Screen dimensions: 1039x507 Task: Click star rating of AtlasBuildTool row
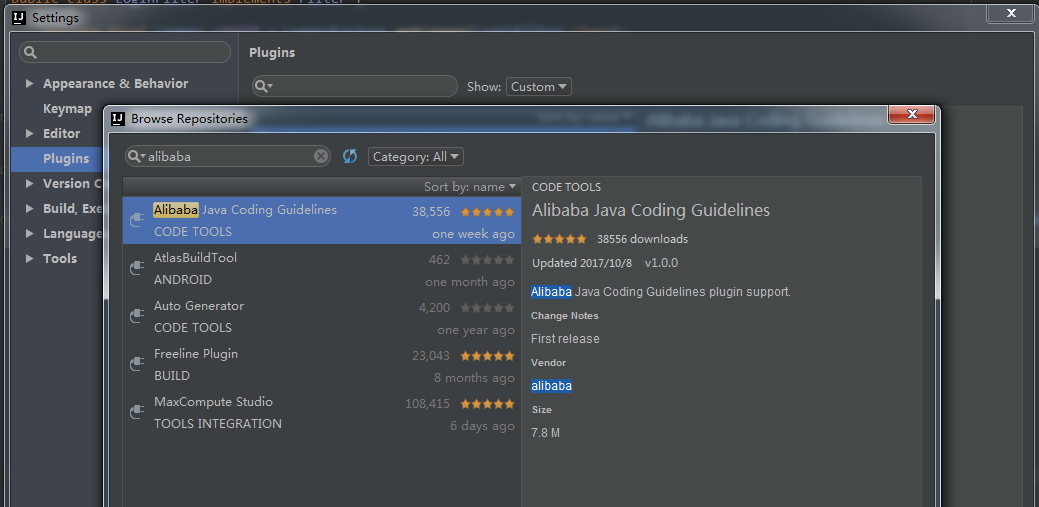click(487, 260)
